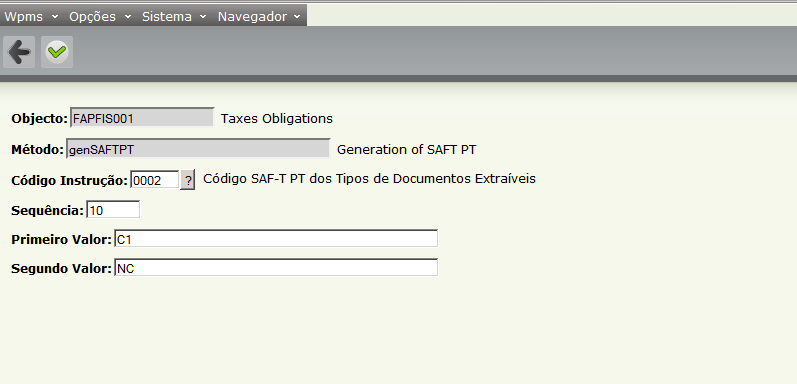Confirm with the green checkmark icon
Image resolution: width=797 pixels, height=384 pixels.
click(57, 52)
